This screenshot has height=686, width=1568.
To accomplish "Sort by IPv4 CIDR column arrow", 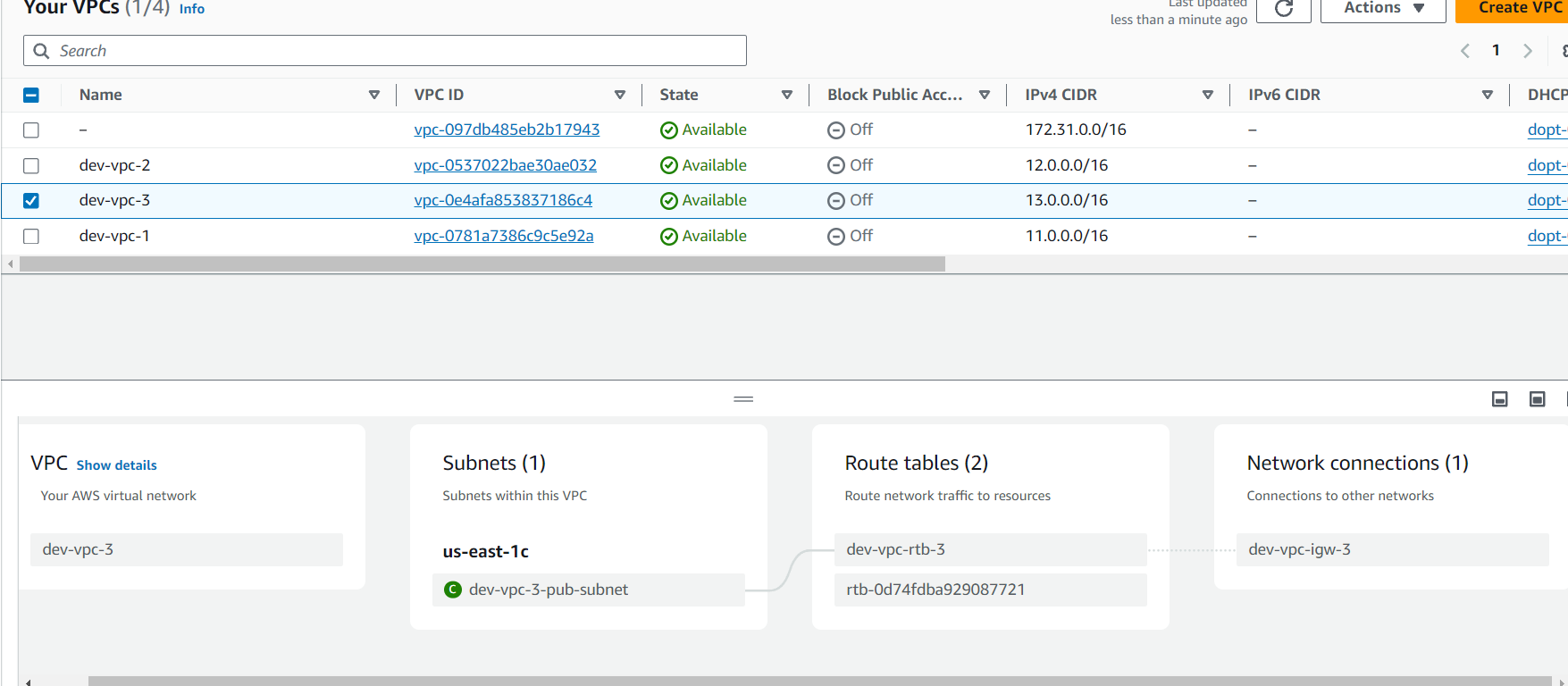I will click(1207, 95).
